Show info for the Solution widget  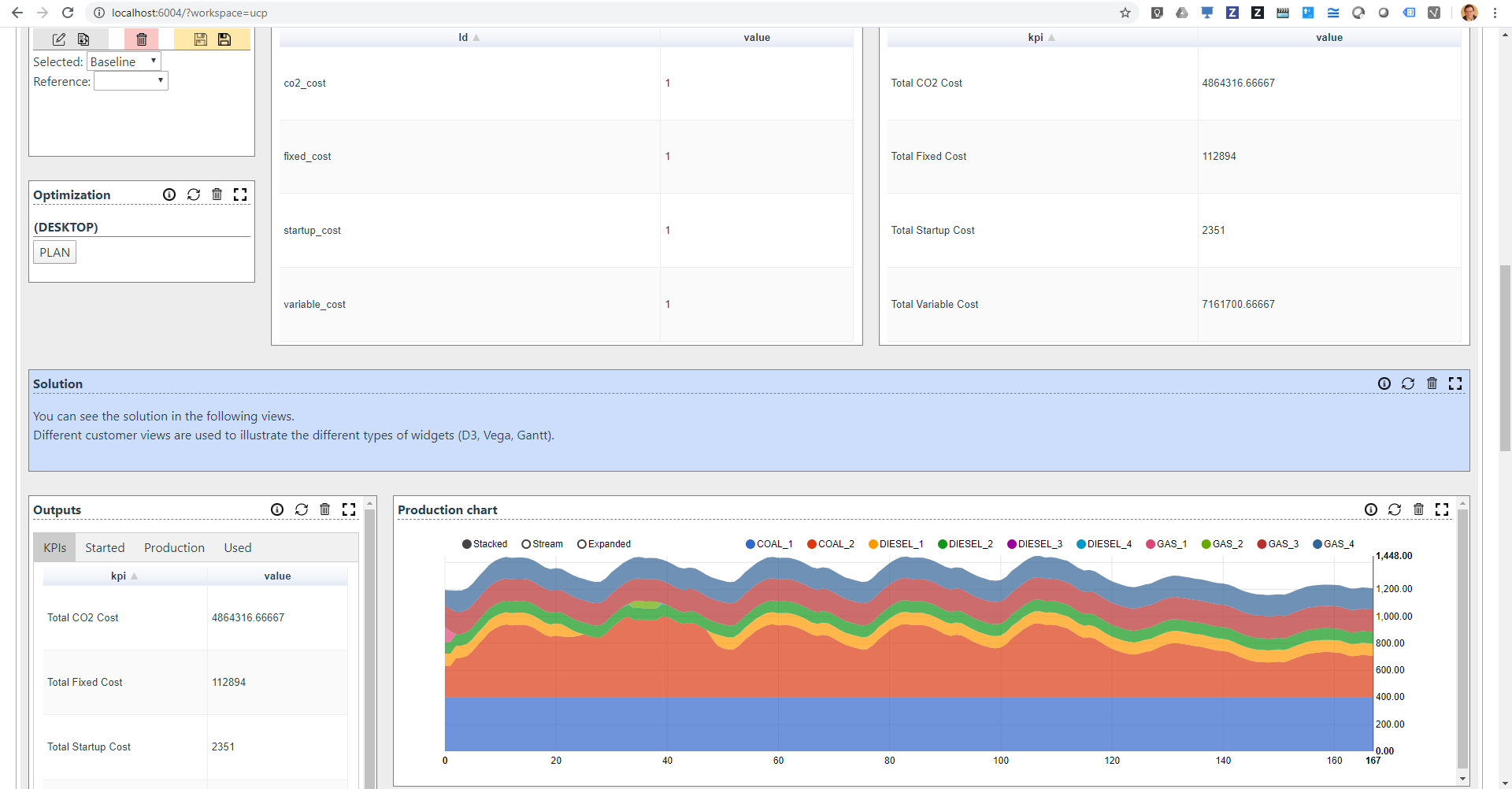(x=1384, y=383)
